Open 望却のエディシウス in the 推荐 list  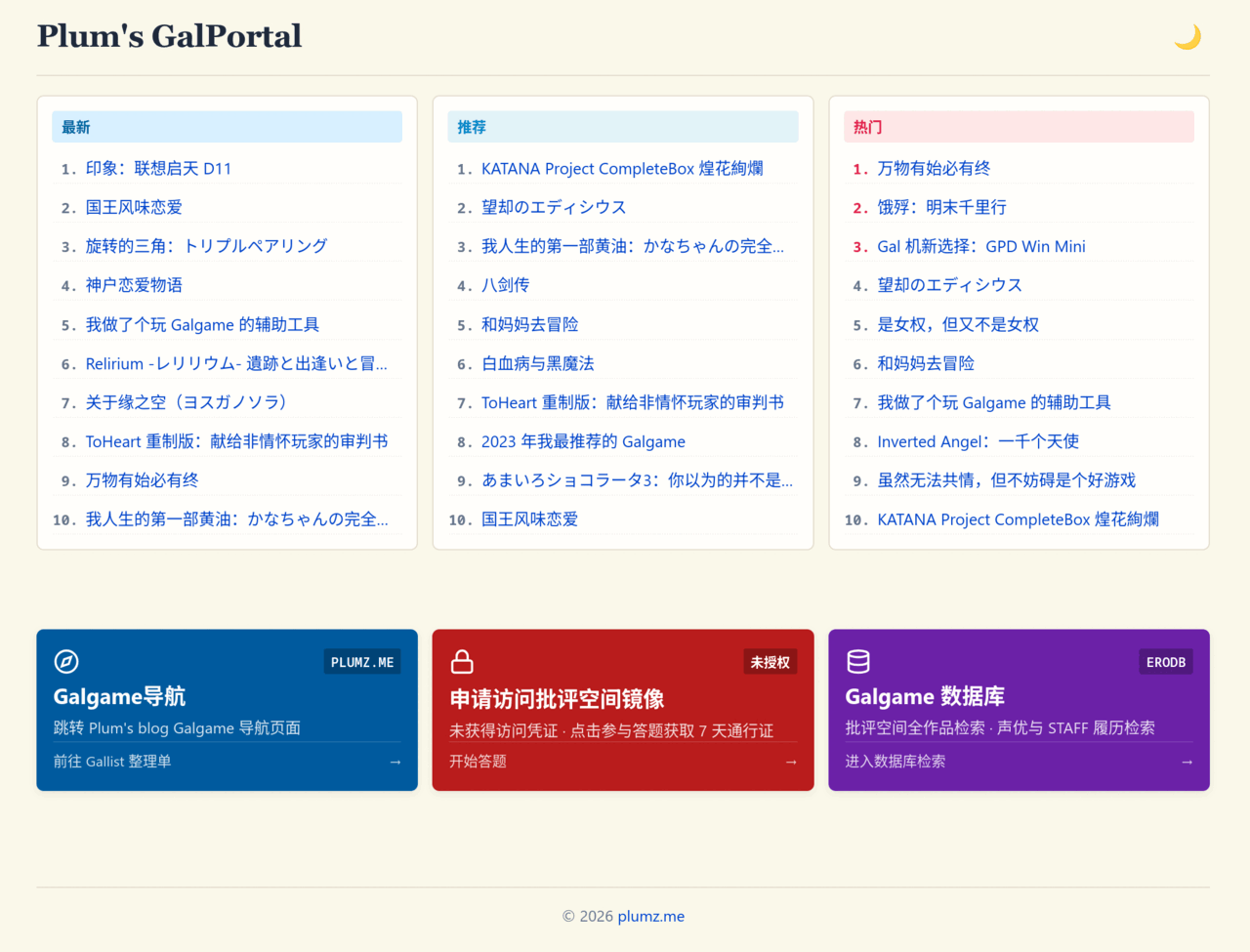click(x=554, y=207)
